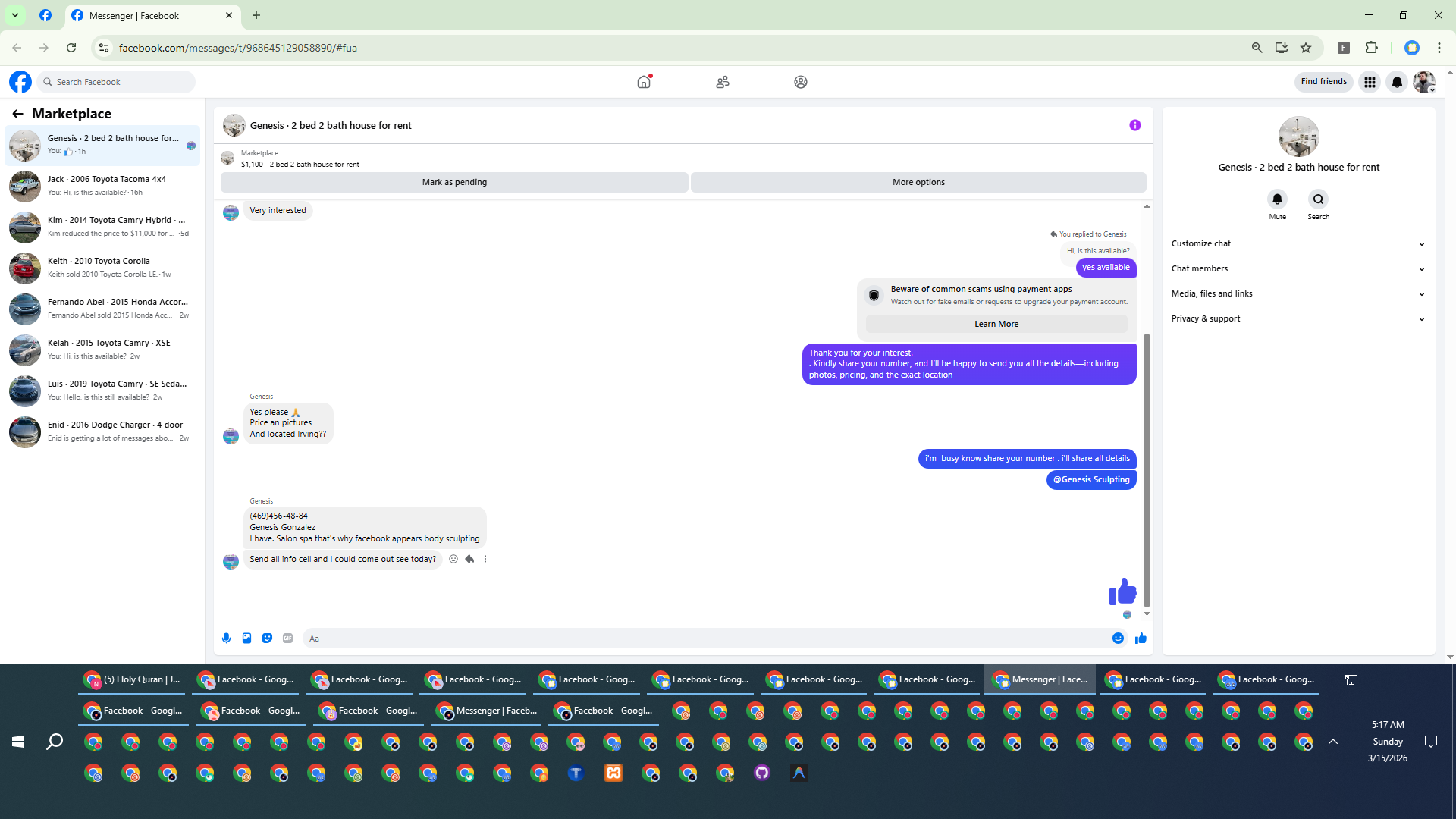Open the Luis 2019 Toyota Camry conversation
Viewport: 1456px width, 819px height.
(x=103, y=391)
